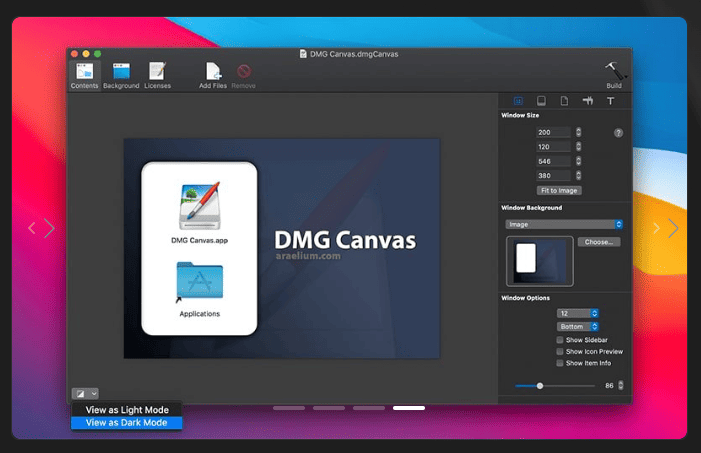Click the 86 slider value
The height and width of the screenshot is (453, 701).
(609, 385)
